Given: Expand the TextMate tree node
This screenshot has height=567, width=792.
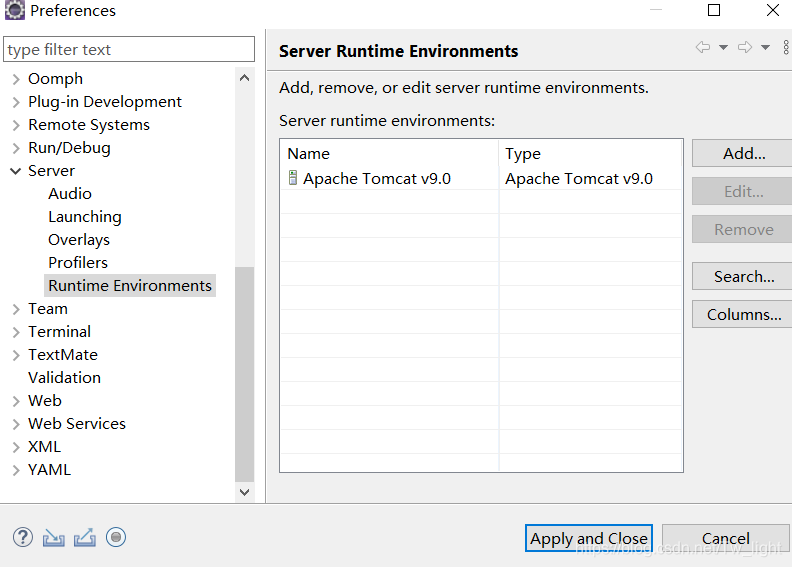Looking at the screenshot, I should click(x=16, y=355).
